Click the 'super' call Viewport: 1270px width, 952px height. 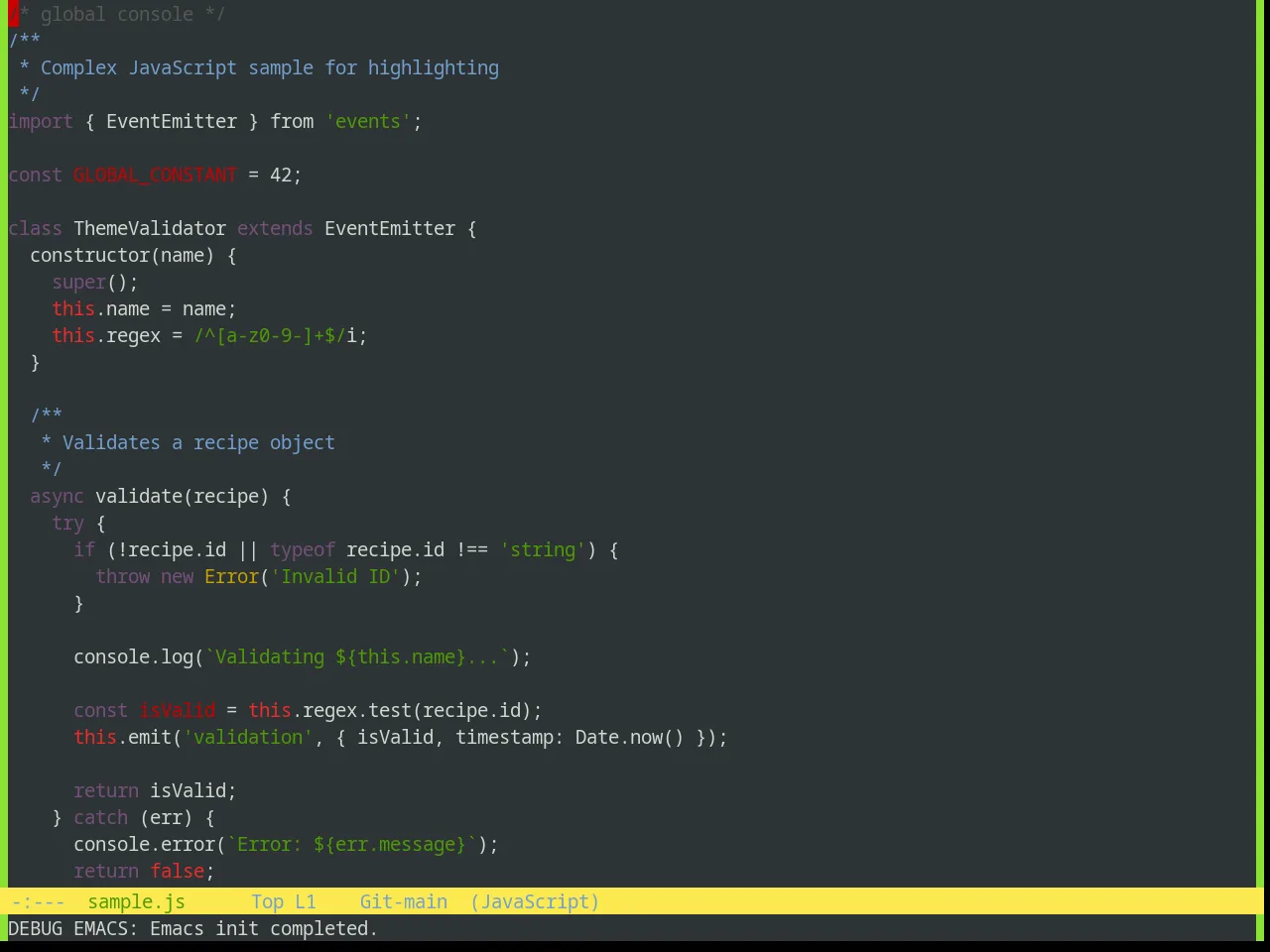(x=78, y=282)
